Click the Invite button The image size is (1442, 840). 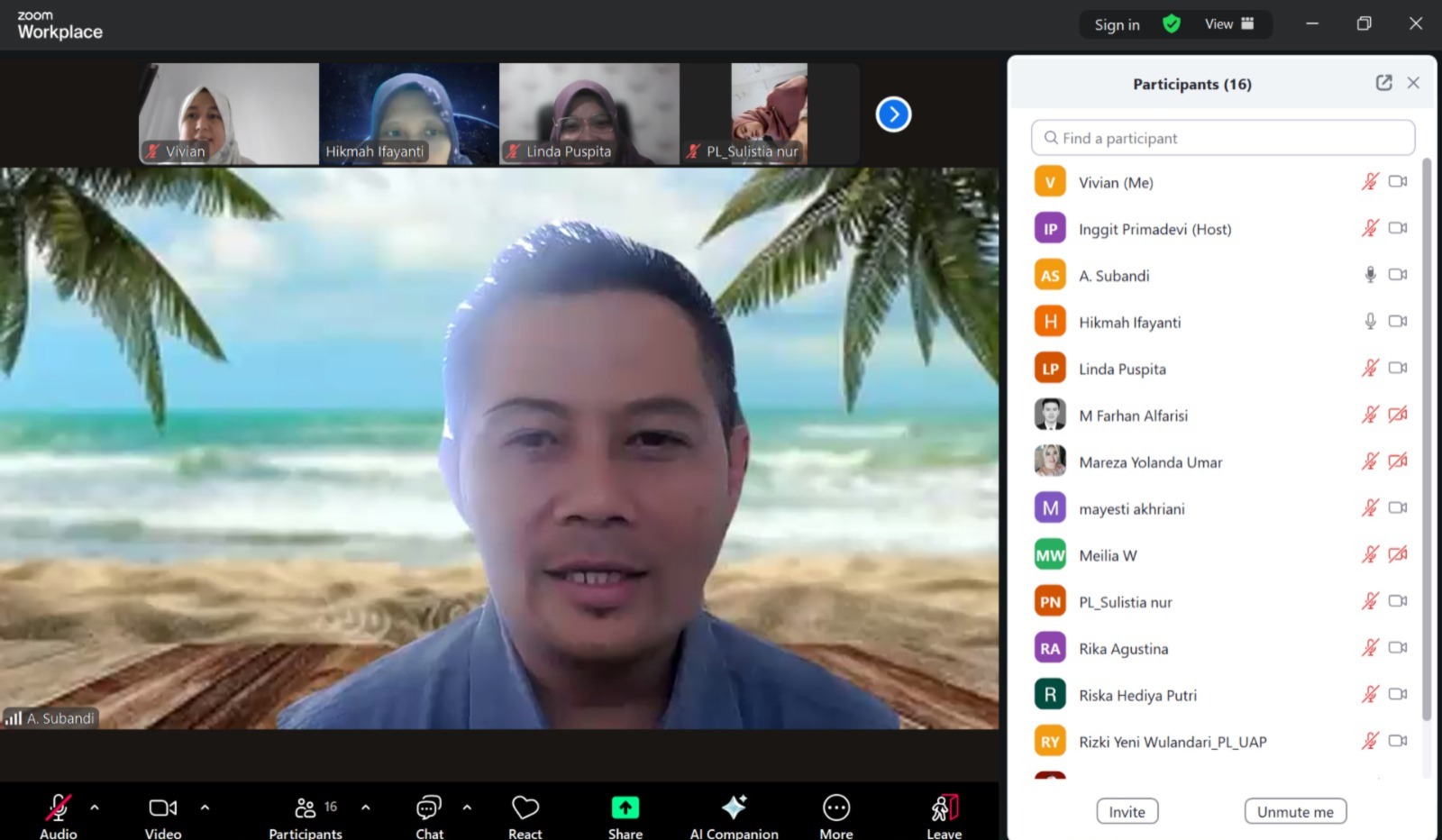(1127, 811)
